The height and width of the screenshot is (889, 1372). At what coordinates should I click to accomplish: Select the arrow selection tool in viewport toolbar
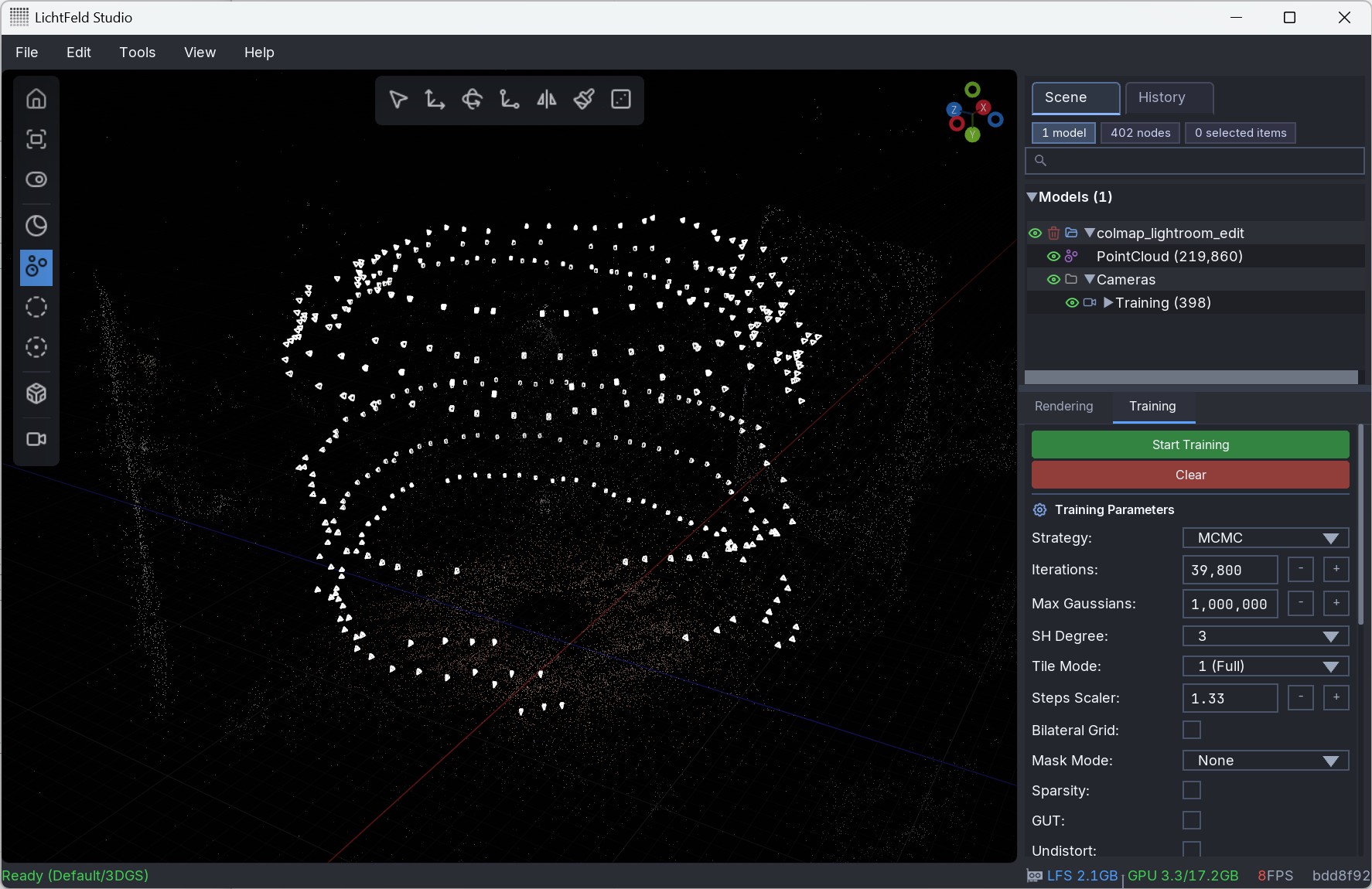tap(398, 100)
